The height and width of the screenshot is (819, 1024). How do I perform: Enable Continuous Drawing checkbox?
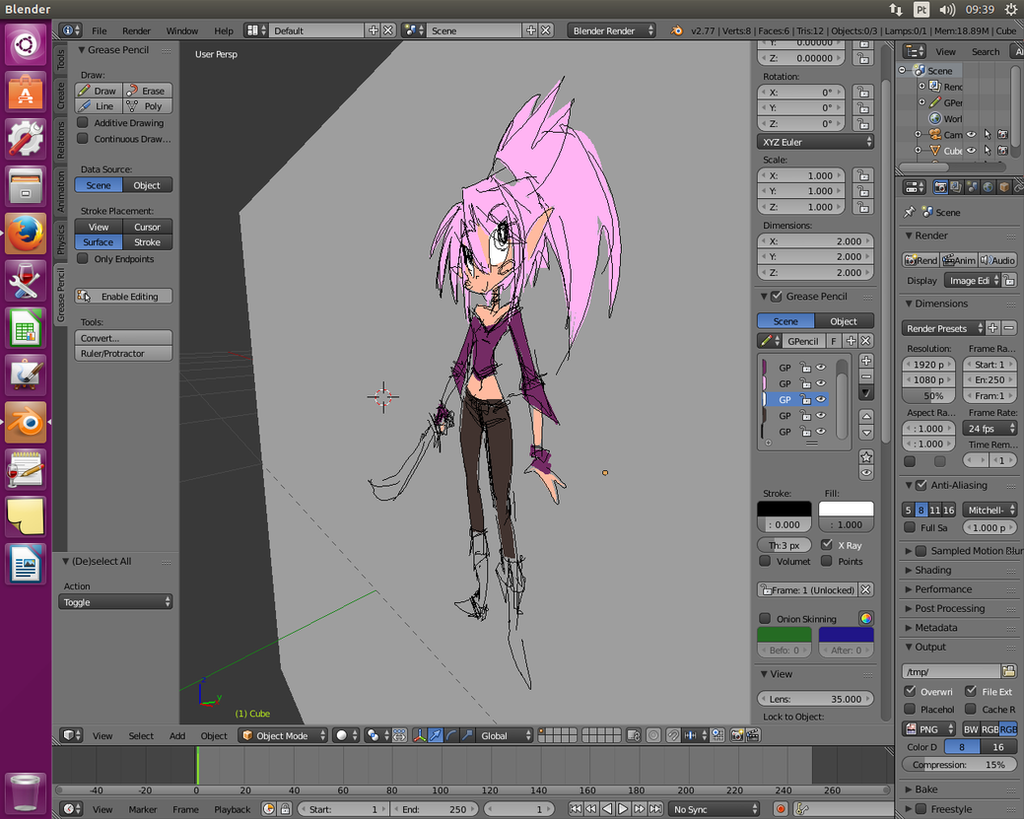tap(83, 138)
